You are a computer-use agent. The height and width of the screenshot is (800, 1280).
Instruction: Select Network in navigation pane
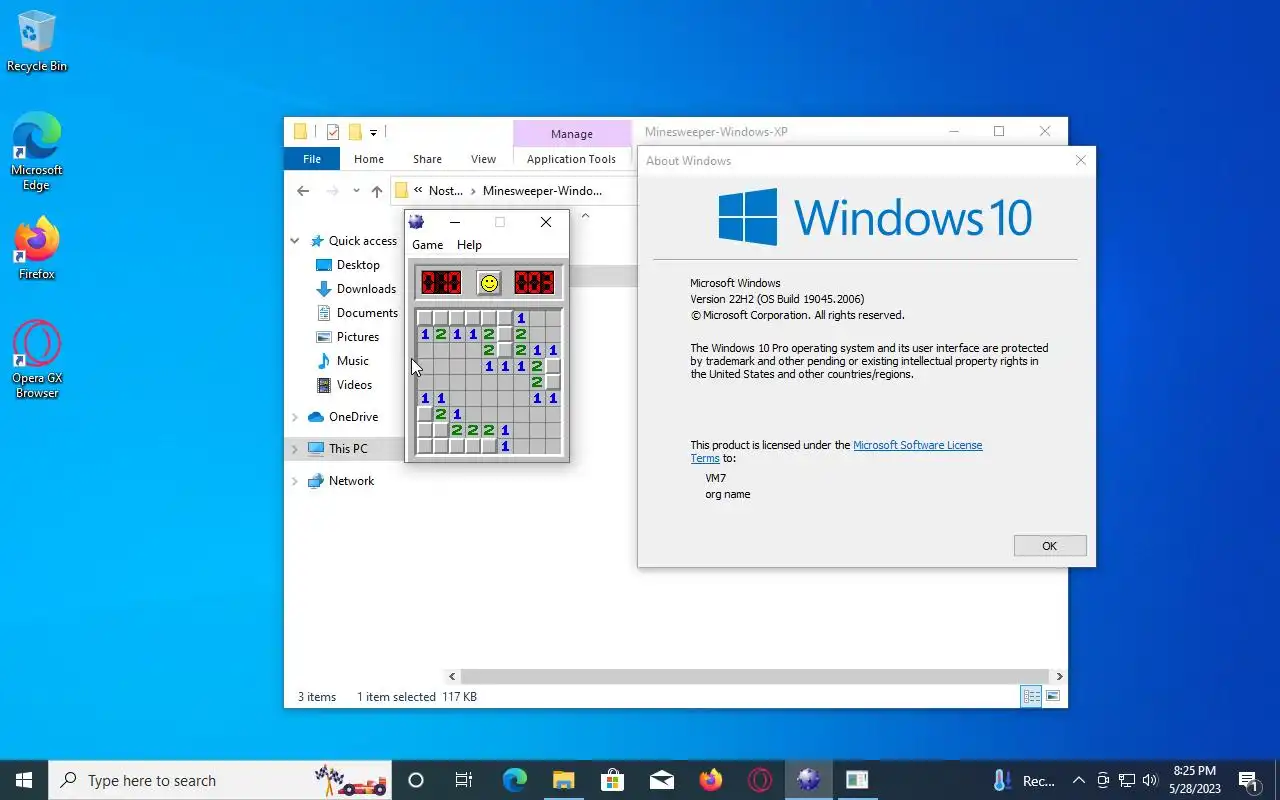point(351,481)
